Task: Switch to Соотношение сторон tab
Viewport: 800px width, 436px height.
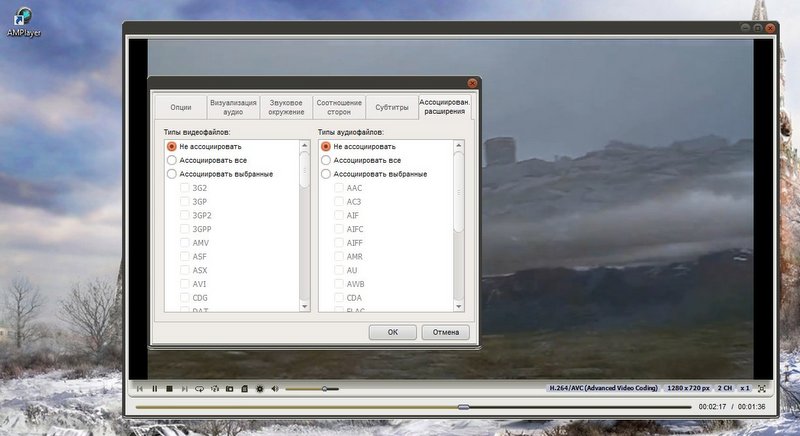Action: 339,107
